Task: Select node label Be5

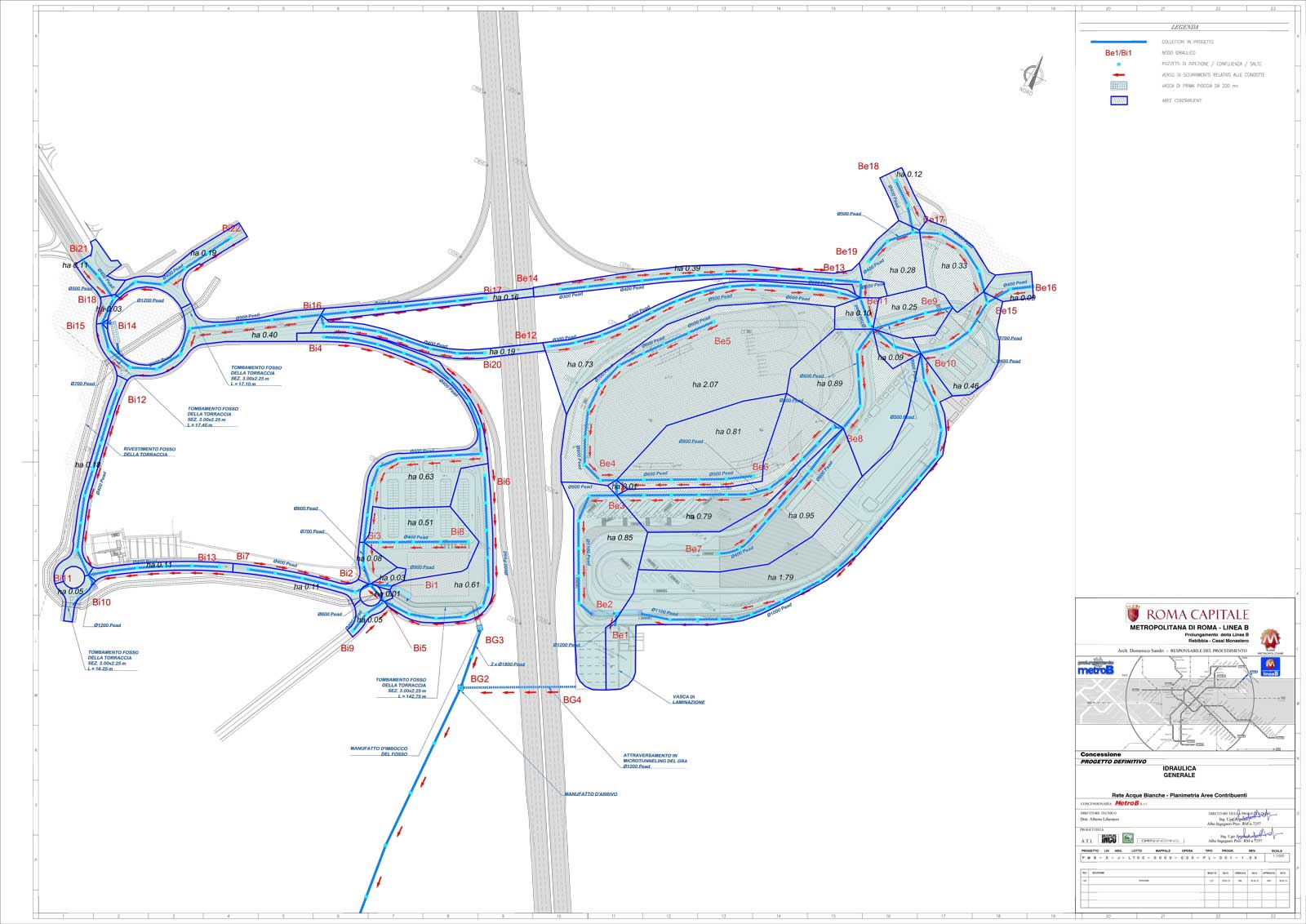Action: (x=722, y=341)
